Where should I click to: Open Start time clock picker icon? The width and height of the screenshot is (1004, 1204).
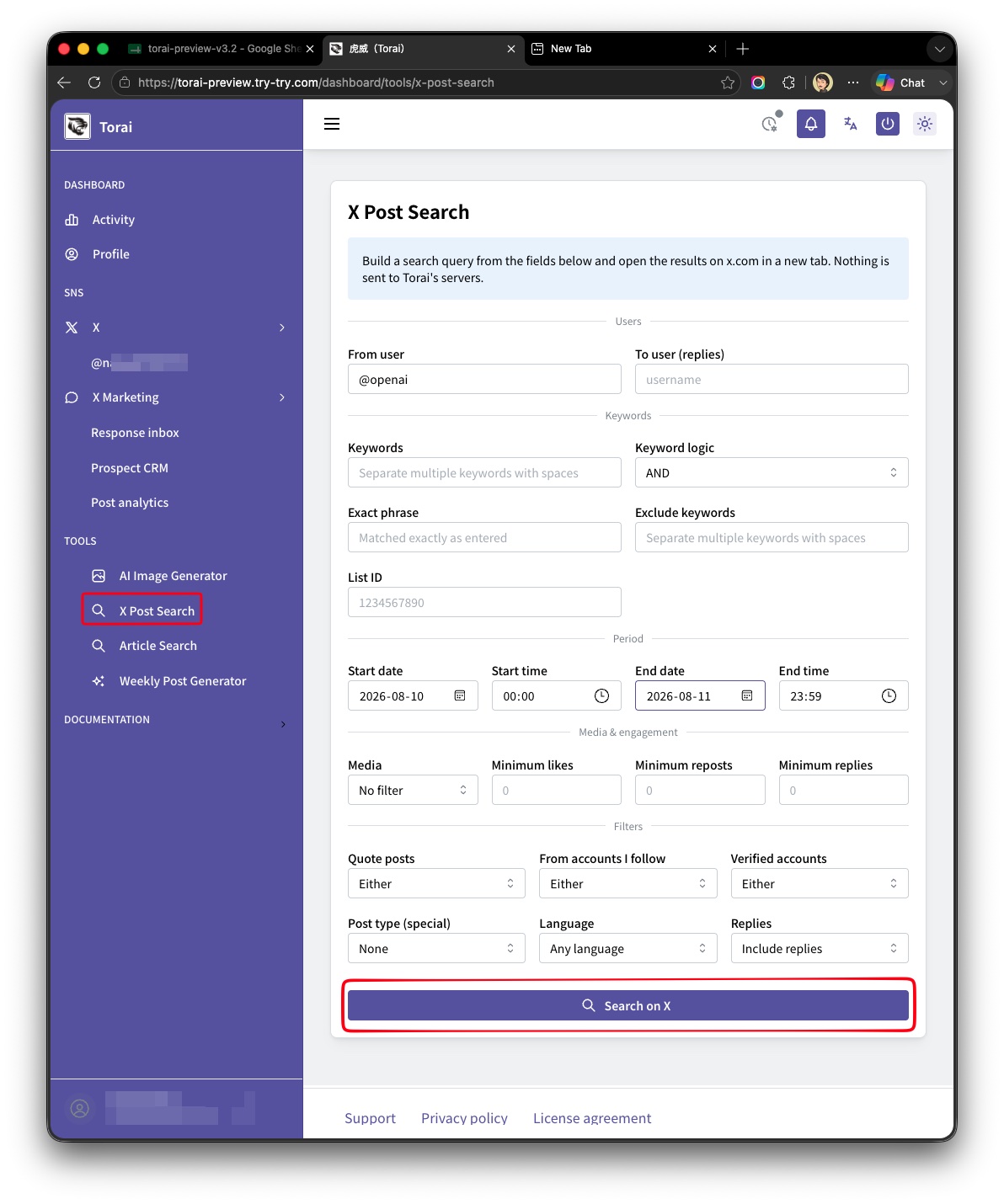(x=601, y=695)
